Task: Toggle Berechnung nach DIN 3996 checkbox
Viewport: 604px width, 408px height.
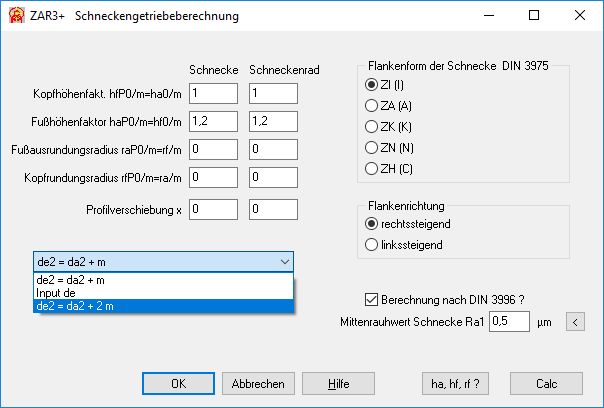Action: [372, 299]
